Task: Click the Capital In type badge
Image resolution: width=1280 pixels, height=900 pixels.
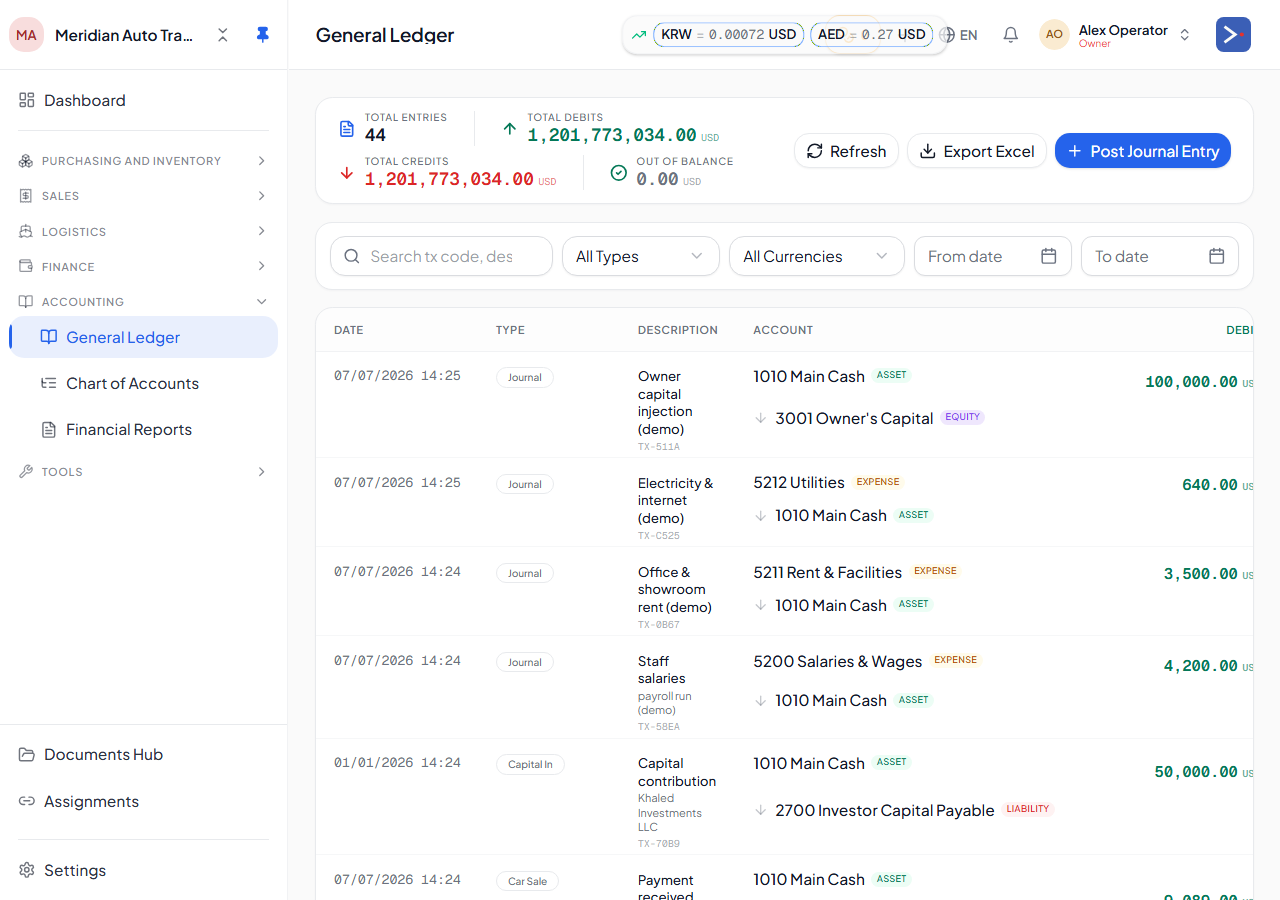Action: coord(530,764)
